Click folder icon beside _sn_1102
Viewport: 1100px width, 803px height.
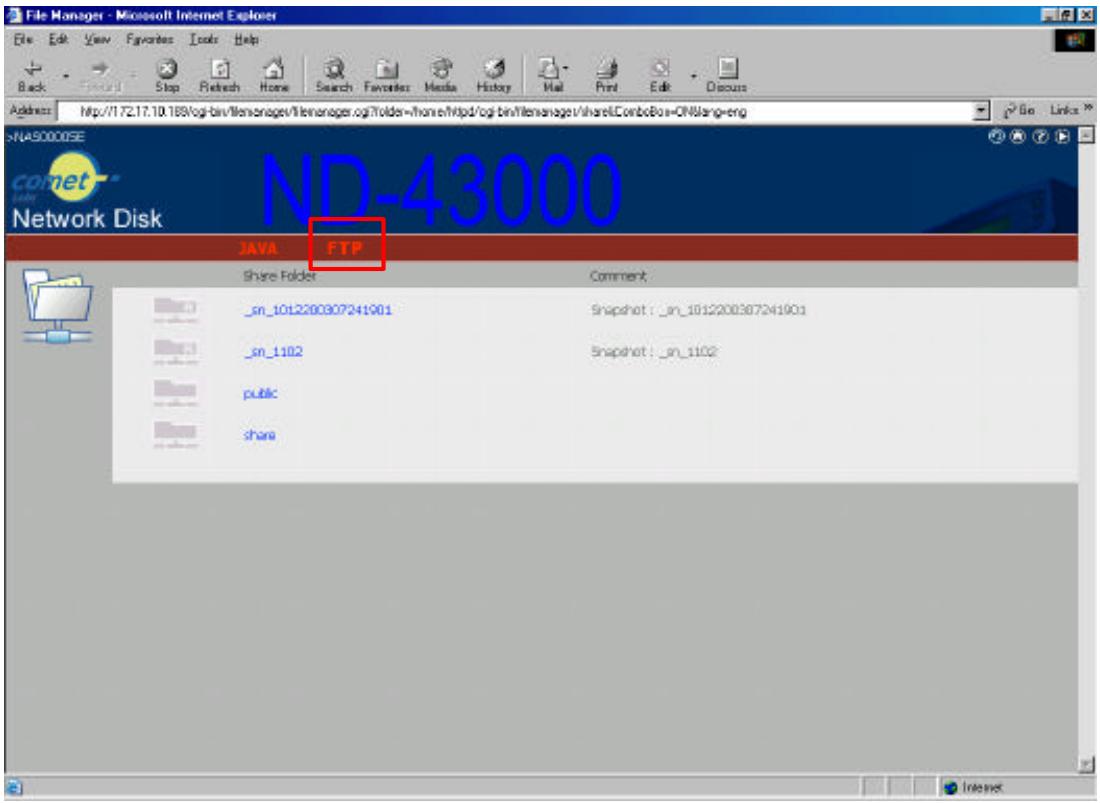(x=175, y=352)
